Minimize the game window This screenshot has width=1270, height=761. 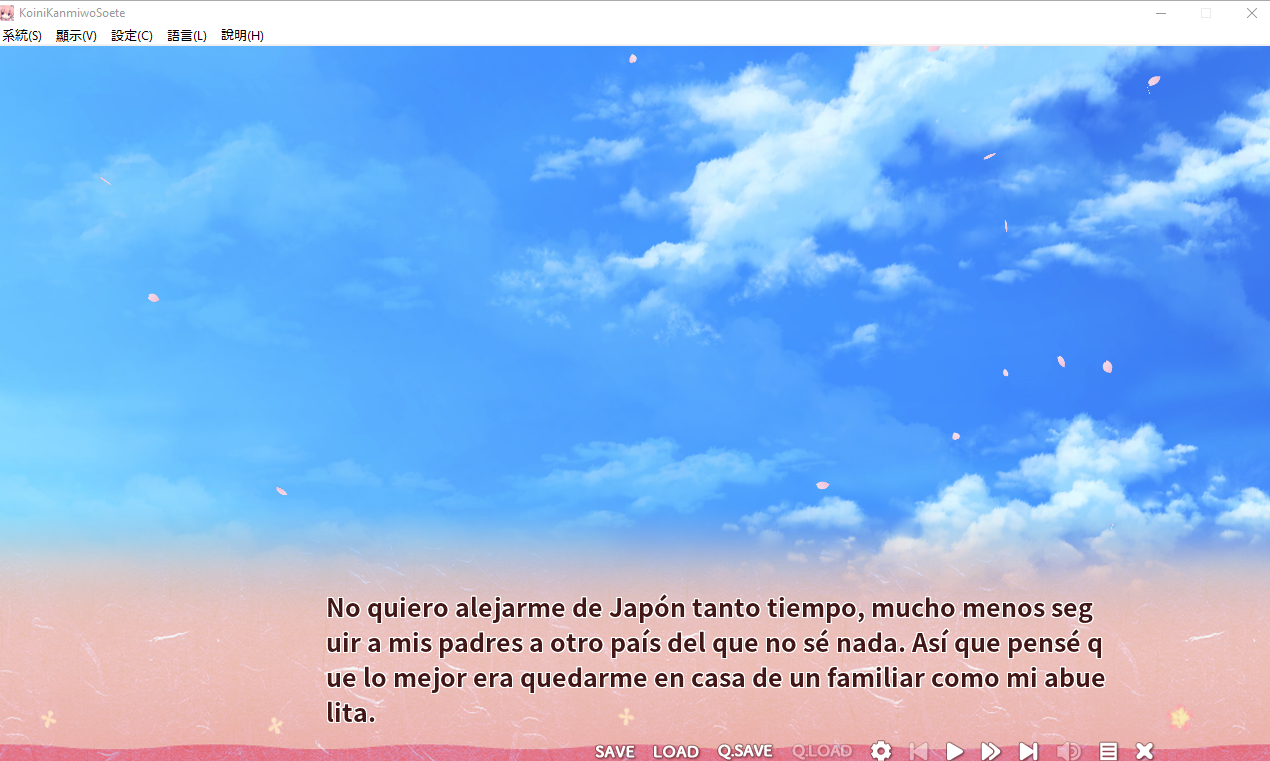(x=1161, y=13)
